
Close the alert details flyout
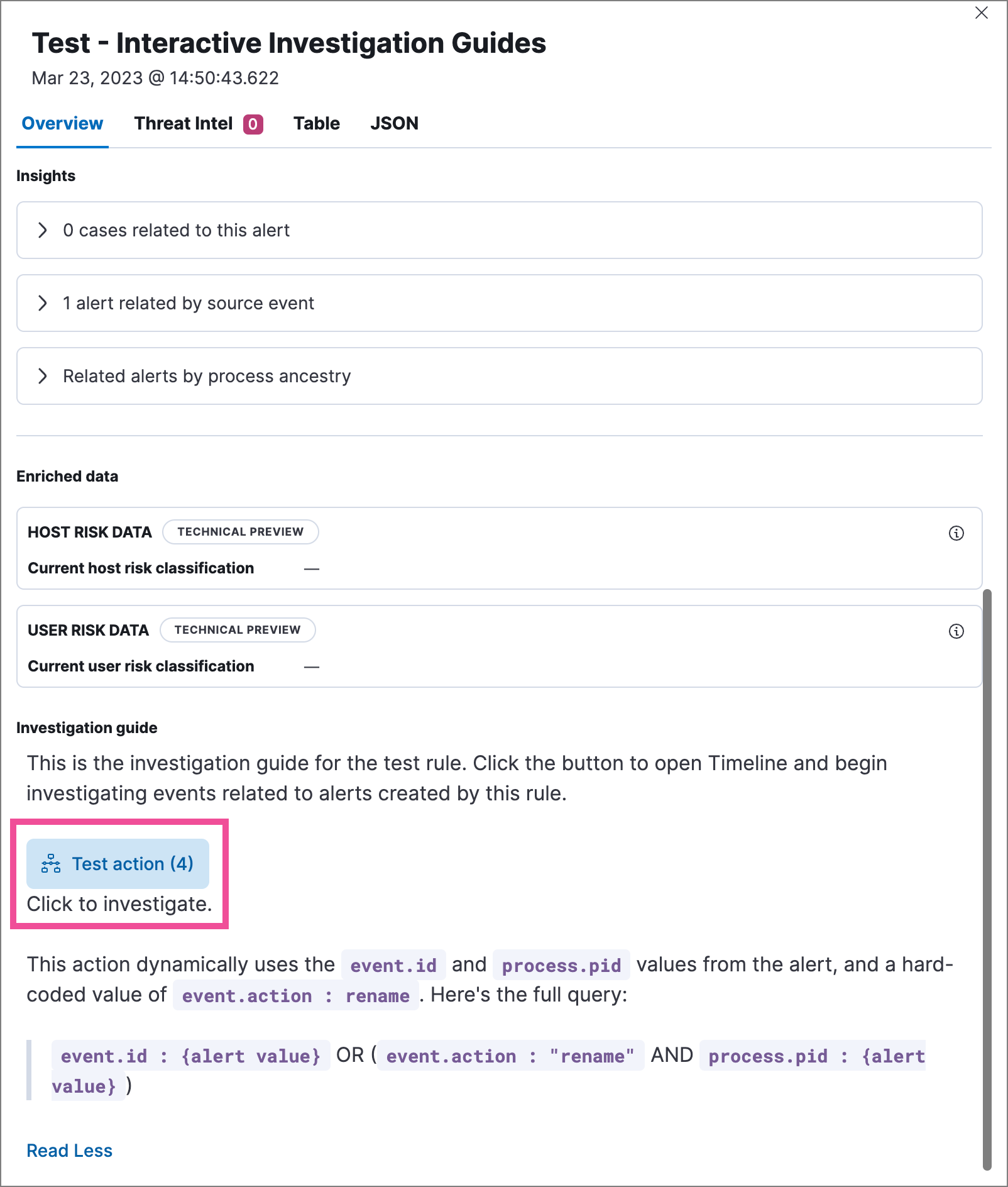[981, 13]
